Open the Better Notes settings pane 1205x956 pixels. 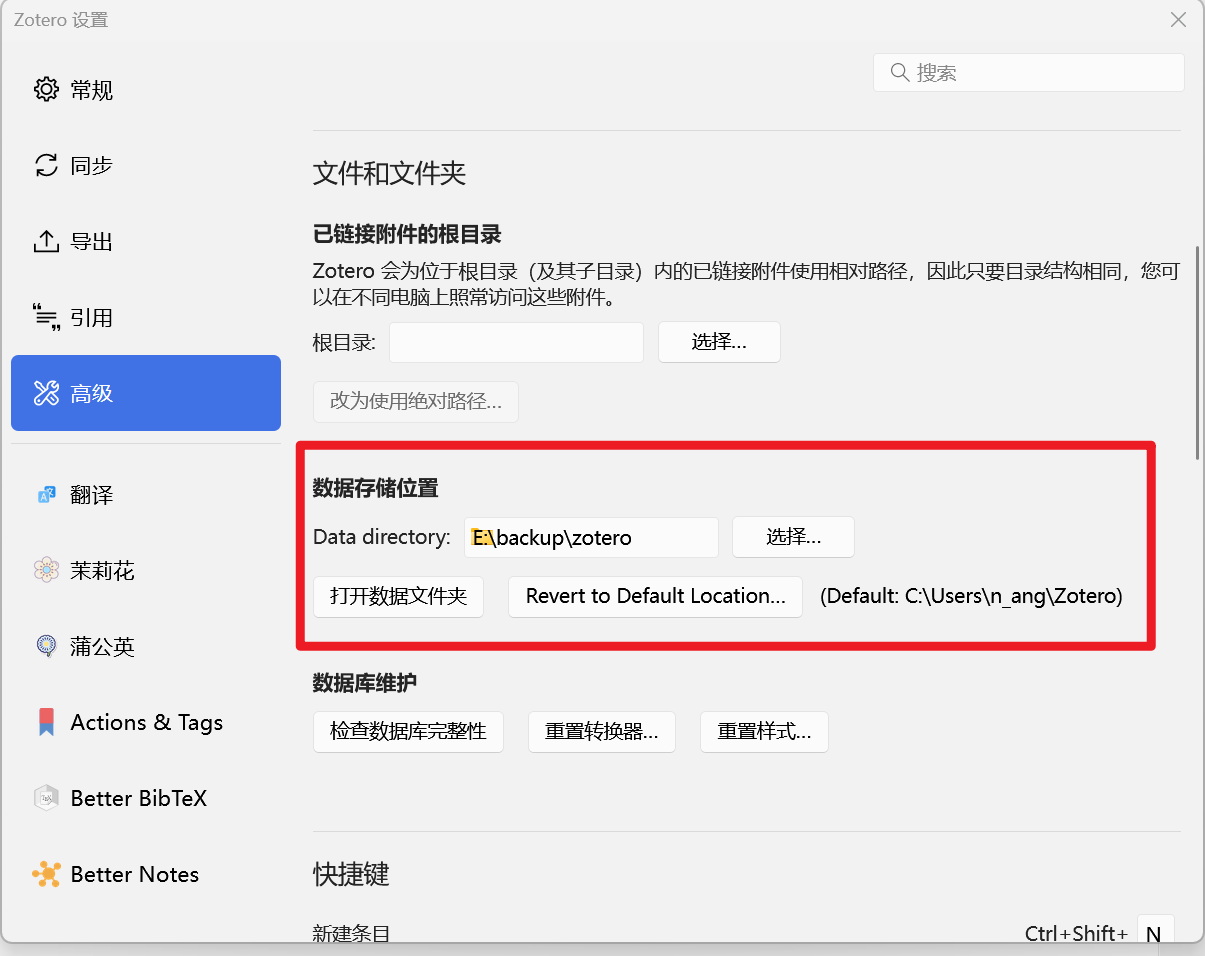pyautogui.click(x=134, y=874)
